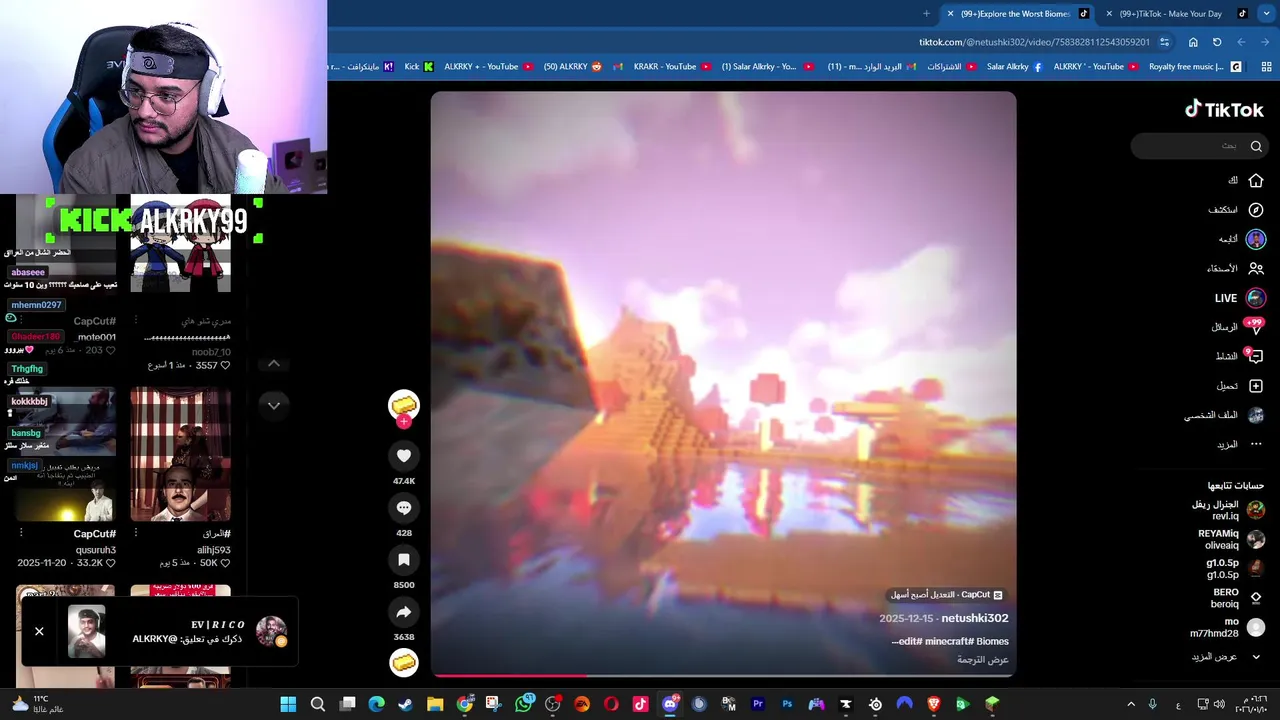Open netushki302 profile from video caption
This screenshot has width=1280, height=720.
pos(974,618)
